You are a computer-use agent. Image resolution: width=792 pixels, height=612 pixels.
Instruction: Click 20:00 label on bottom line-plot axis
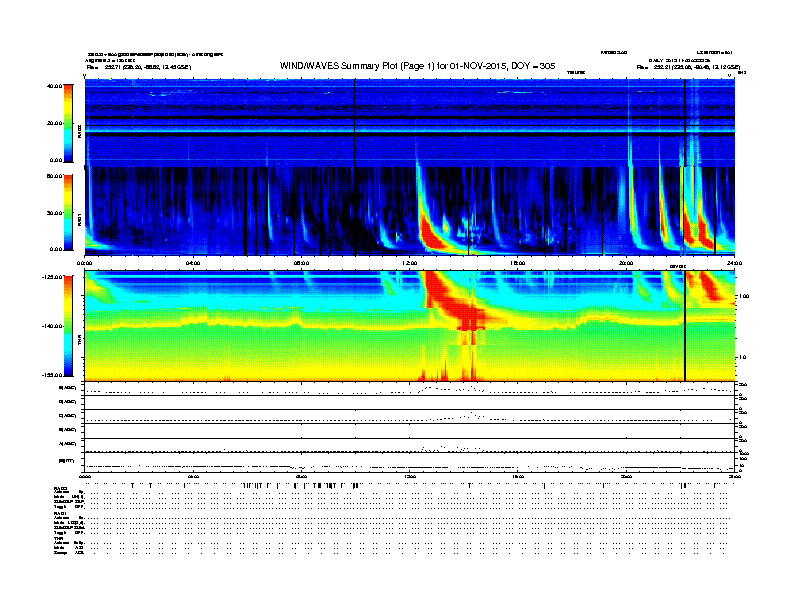tap(626, 476)
